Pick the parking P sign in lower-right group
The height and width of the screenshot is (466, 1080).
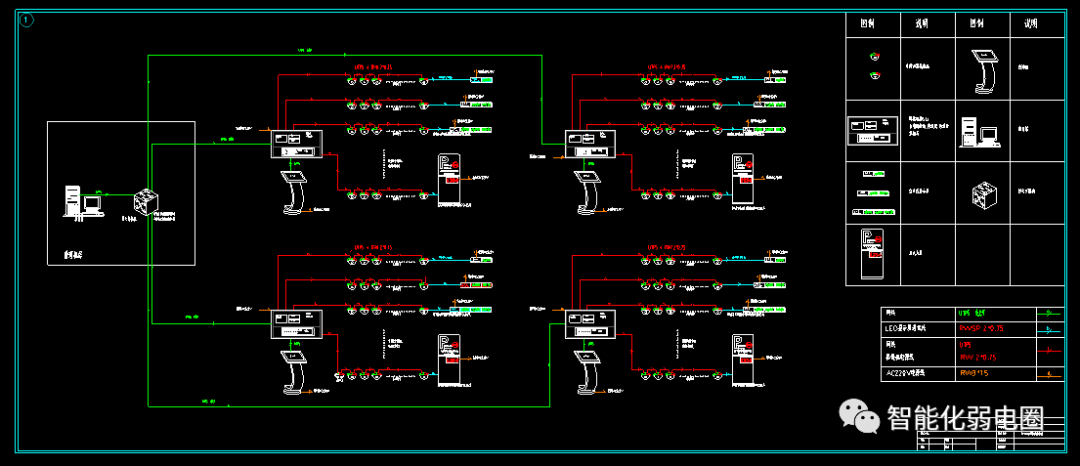[x=742, y=359]
